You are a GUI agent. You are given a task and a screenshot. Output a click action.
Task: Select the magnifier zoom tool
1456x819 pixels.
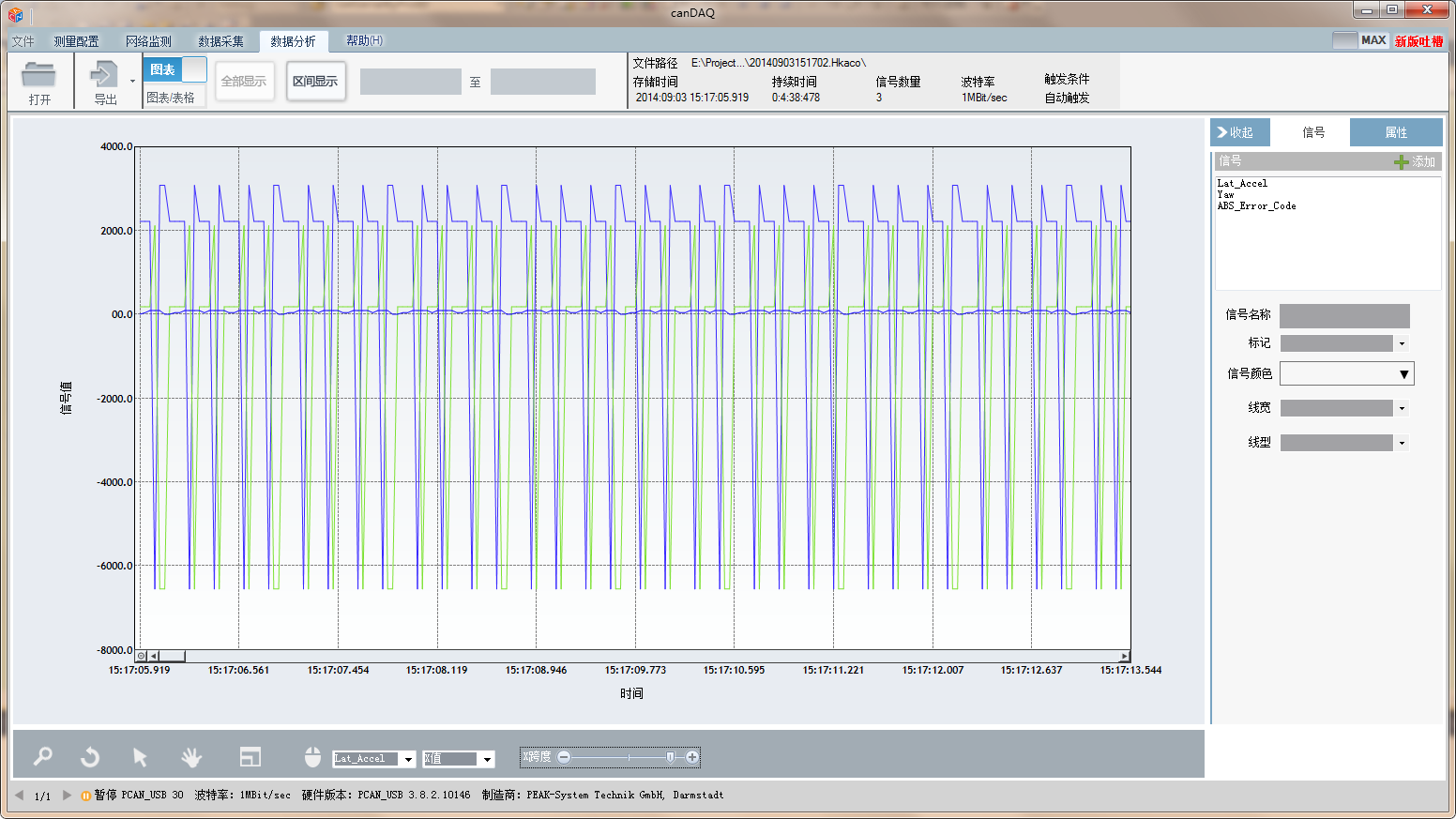click(x=42, y=756)
